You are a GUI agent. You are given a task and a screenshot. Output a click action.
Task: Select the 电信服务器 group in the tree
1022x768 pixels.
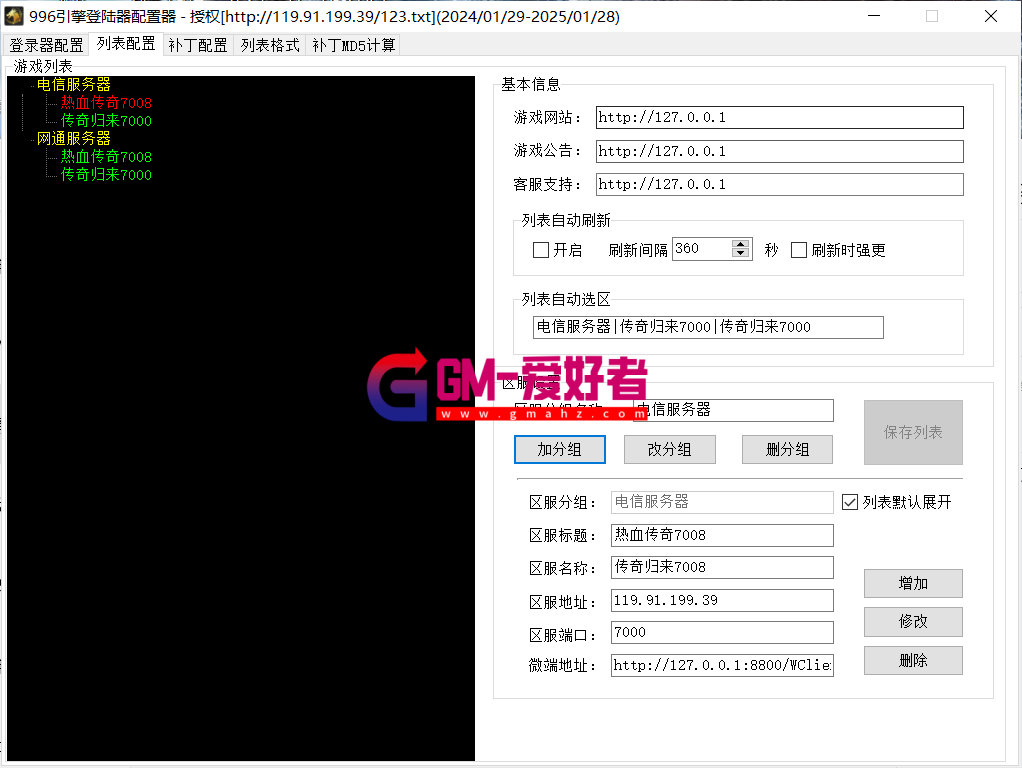pyautogui.click(x=74, y=85)
